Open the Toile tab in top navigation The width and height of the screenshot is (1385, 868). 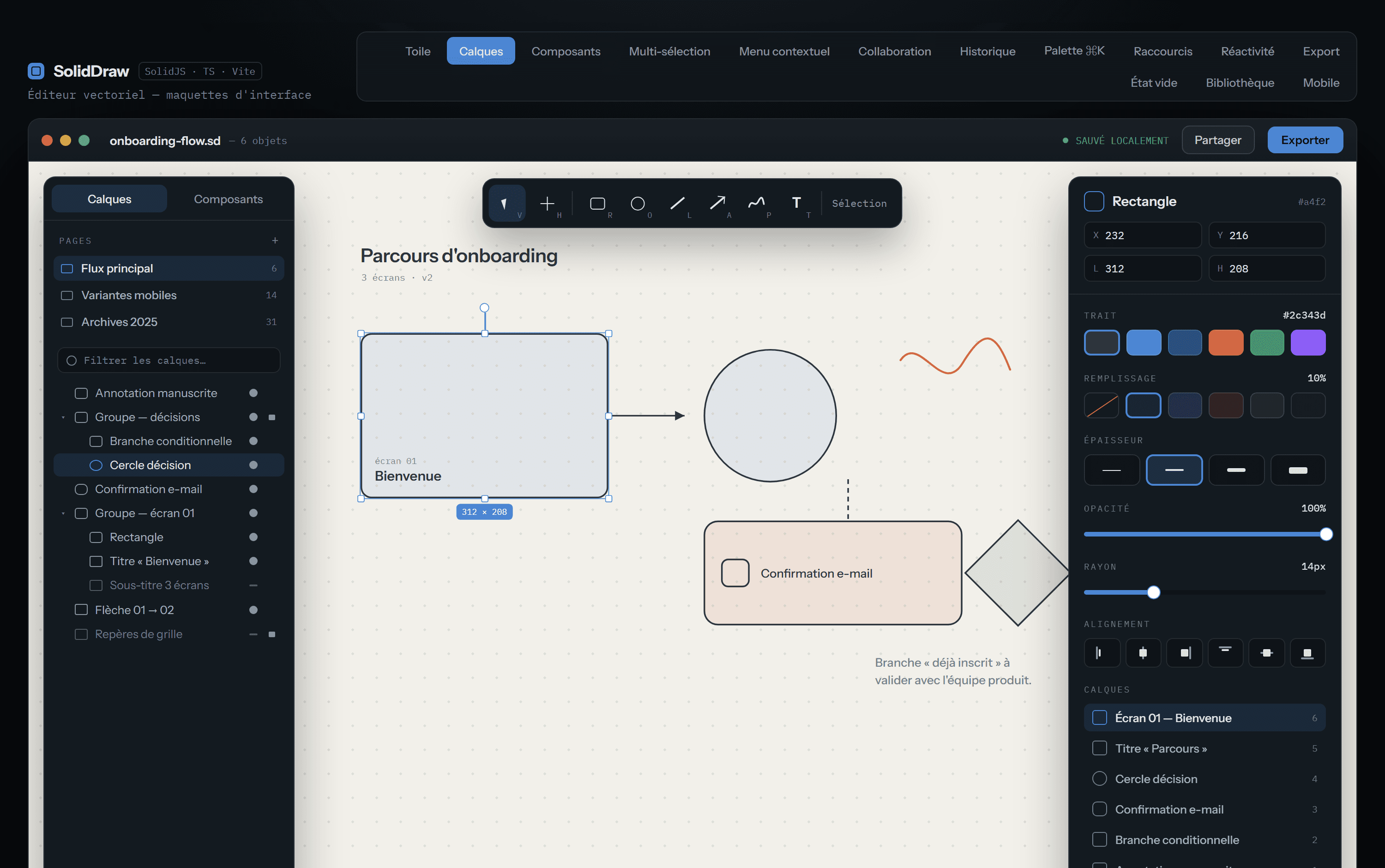[418, 51]
